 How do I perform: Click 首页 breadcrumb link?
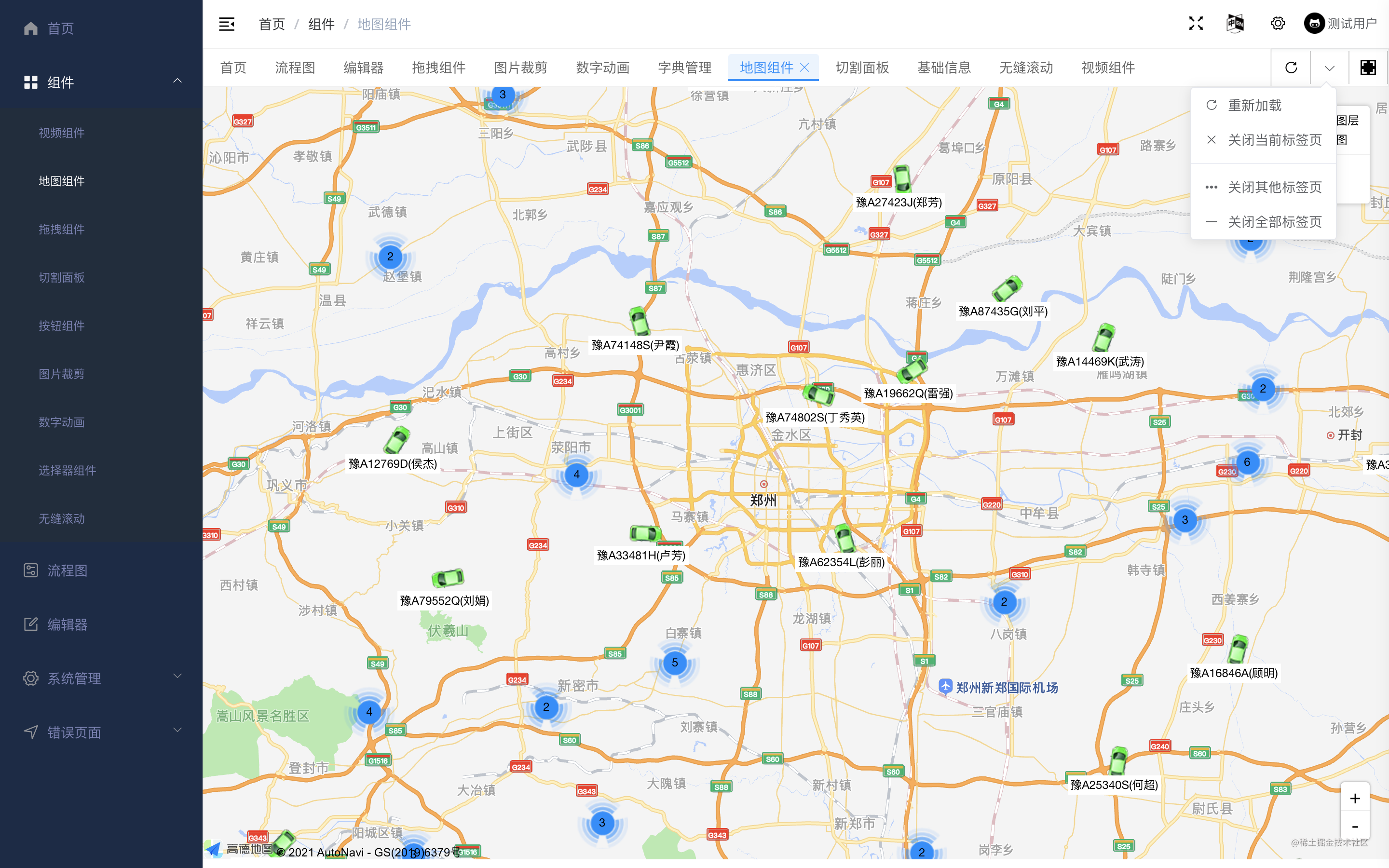tap(272, 24)
